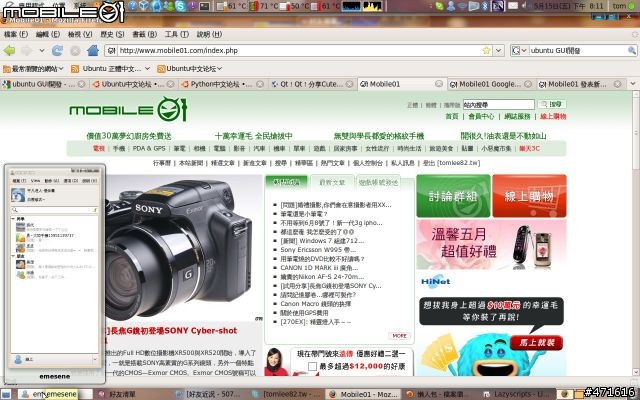Screen dimensions: 640x400
Task: Open the terminal icon in the top panel
Action: point(204,6)
